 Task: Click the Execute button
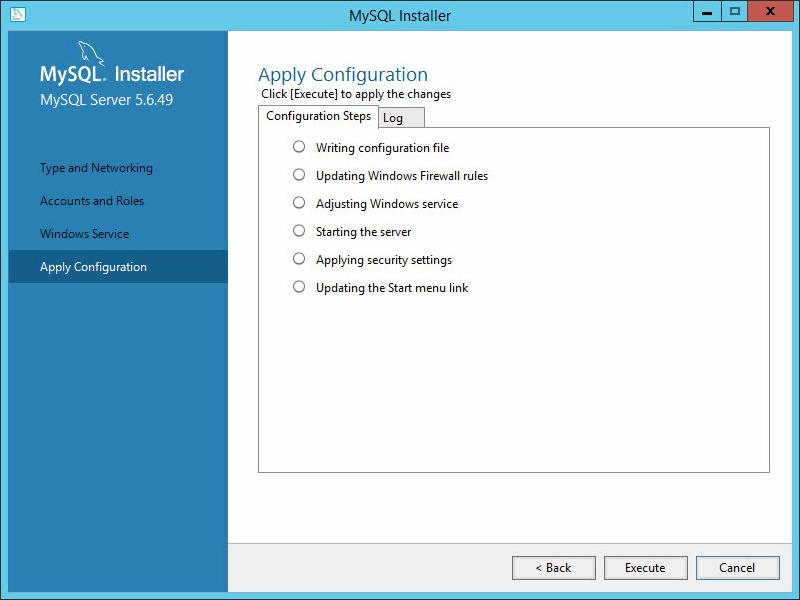click(645, 568)
